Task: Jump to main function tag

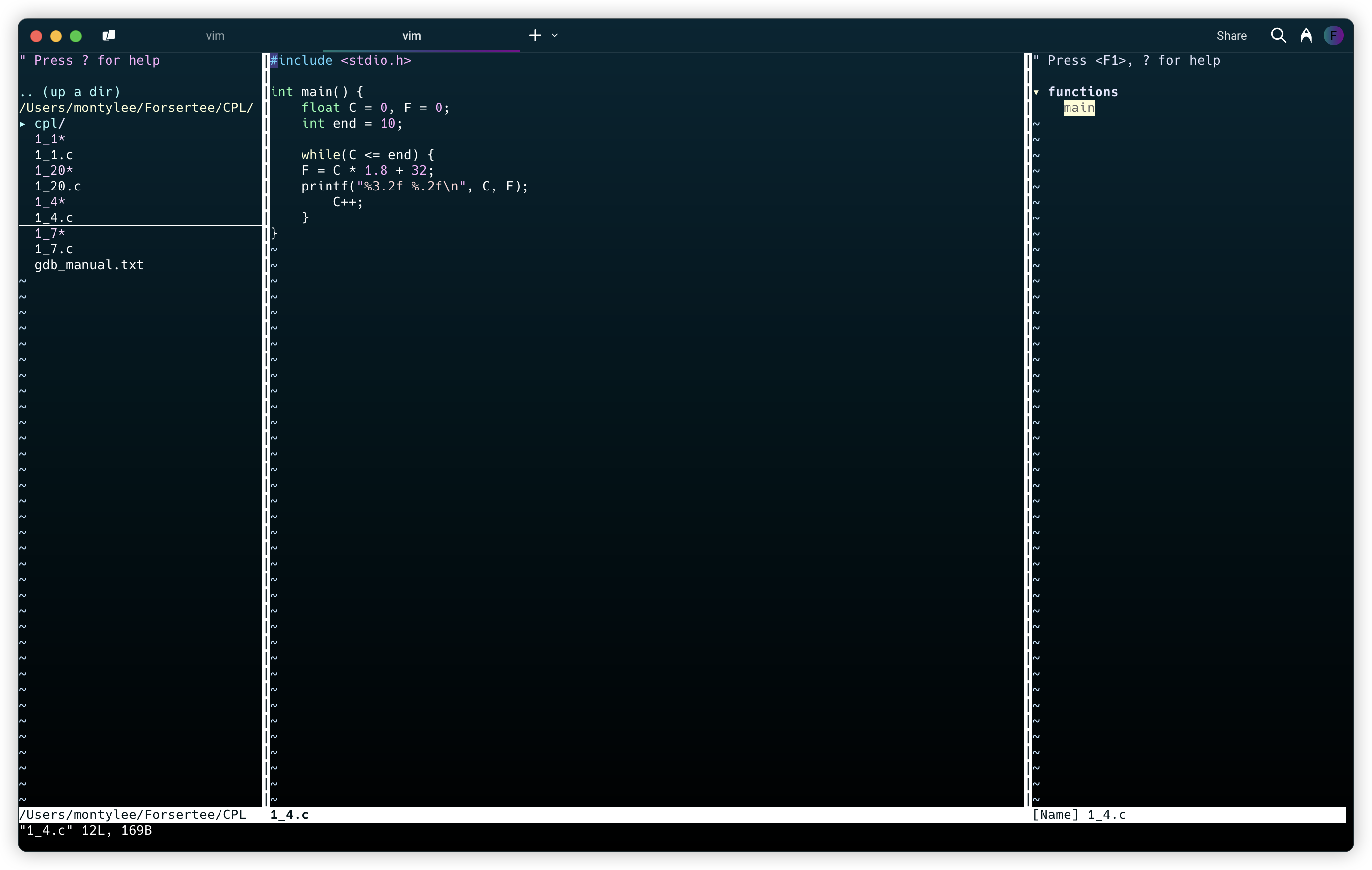Action: (1078, 108)
